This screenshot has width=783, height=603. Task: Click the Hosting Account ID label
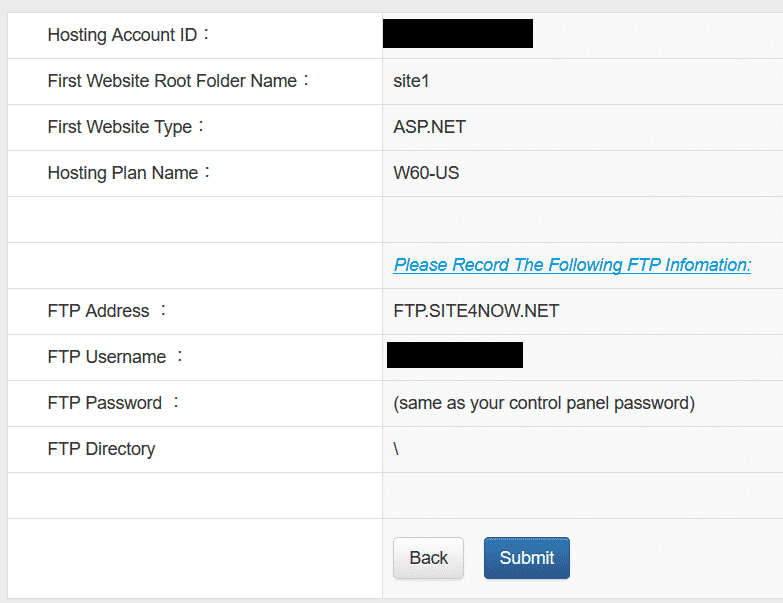[128, 35]
